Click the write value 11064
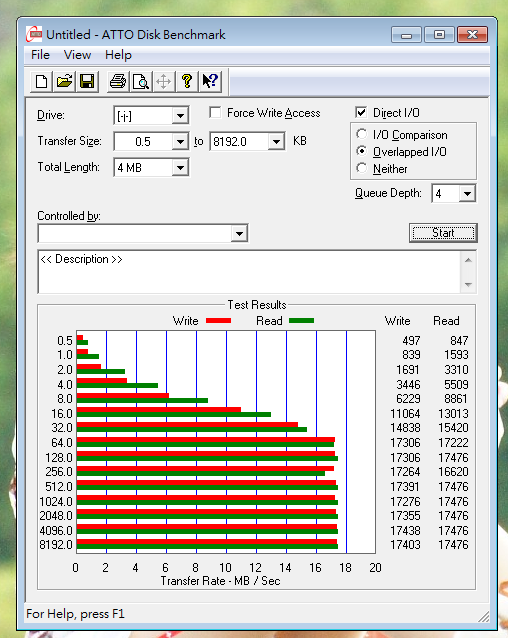Viewport: 508px width, 638px height. (405, 413)
